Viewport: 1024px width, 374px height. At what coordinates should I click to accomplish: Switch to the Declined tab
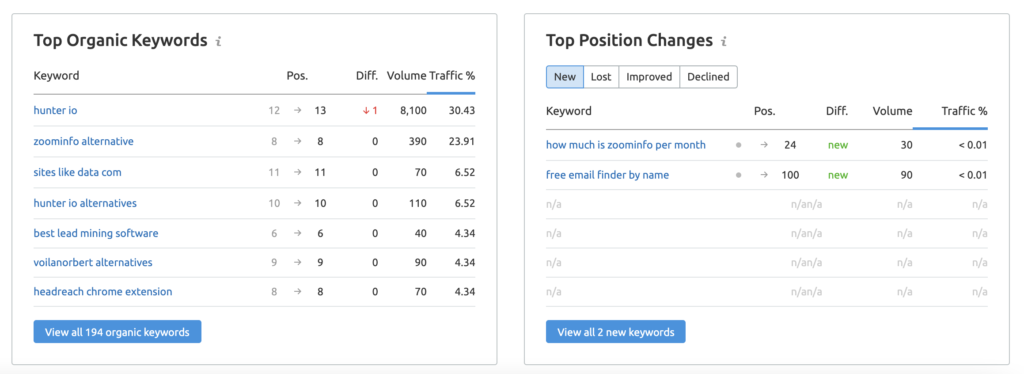709,76
